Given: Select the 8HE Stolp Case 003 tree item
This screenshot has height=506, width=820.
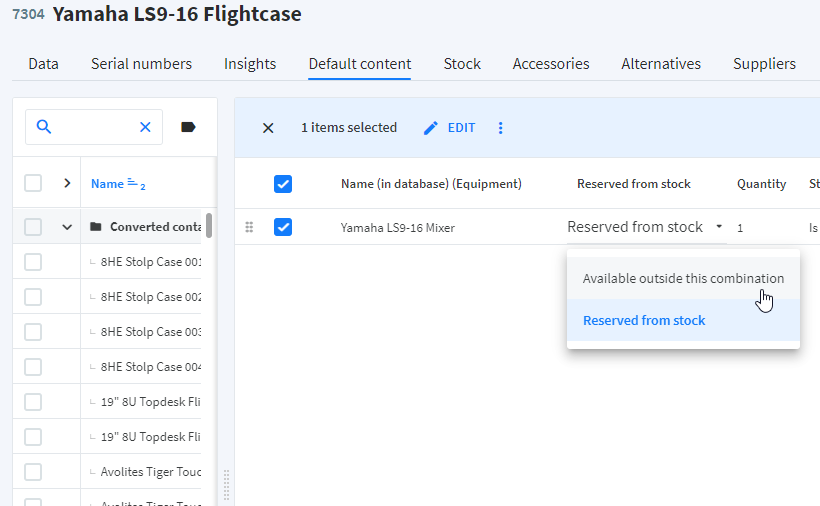Looking at the screenshot, I should 151,332.
